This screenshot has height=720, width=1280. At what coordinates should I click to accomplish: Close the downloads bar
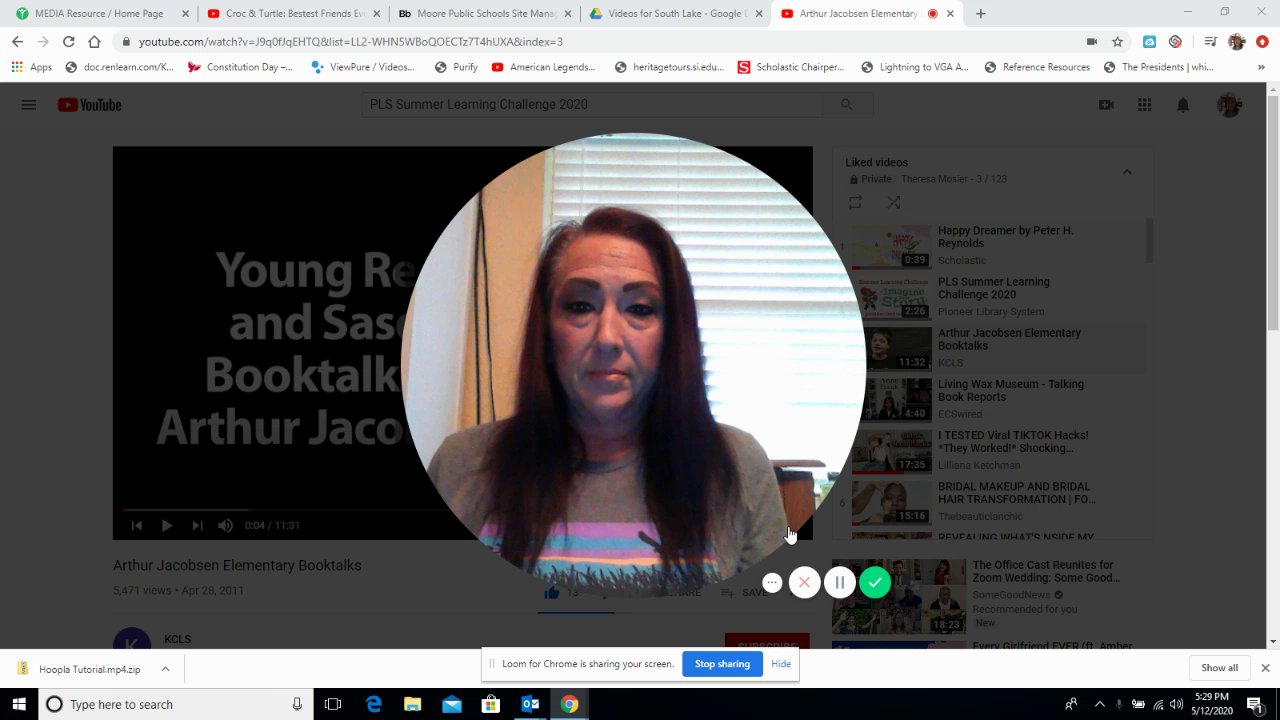(x=1265, y=668)
